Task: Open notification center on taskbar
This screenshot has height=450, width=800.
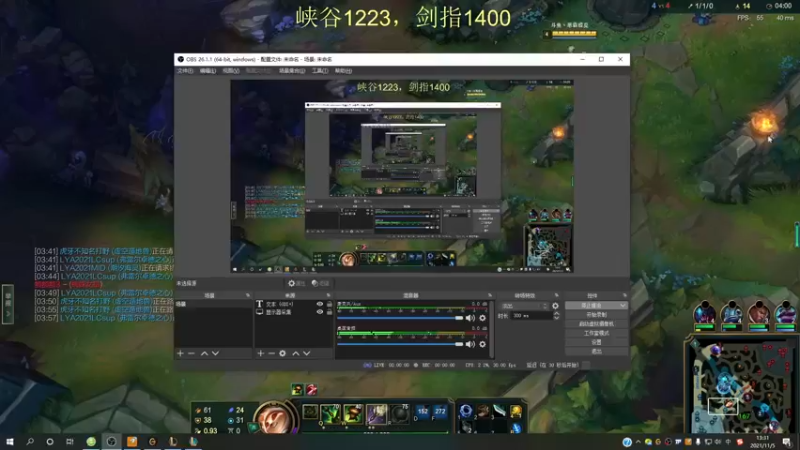Action: tap(787, 442)
